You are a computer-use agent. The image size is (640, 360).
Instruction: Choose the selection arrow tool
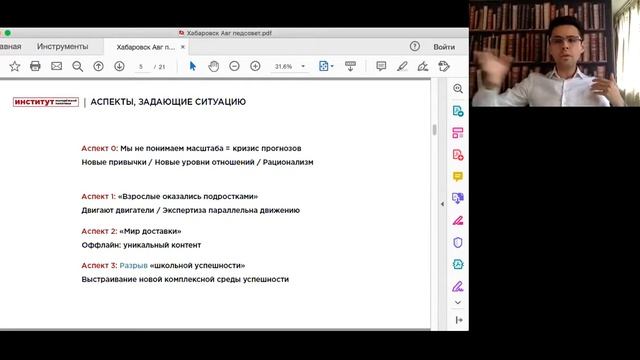193,66
